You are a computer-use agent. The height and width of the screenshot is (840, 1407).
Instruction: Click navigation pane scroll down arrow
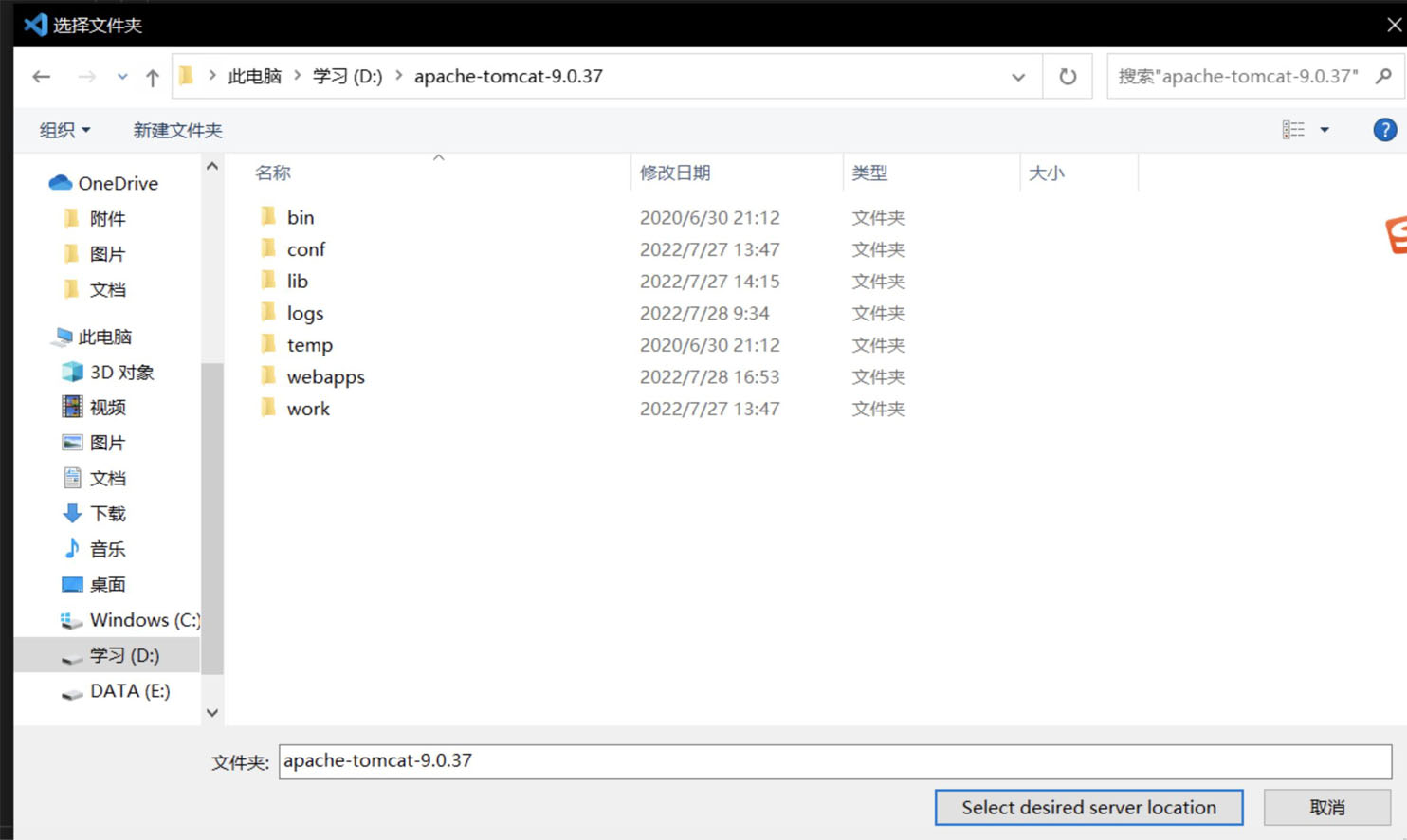point(212,713)
